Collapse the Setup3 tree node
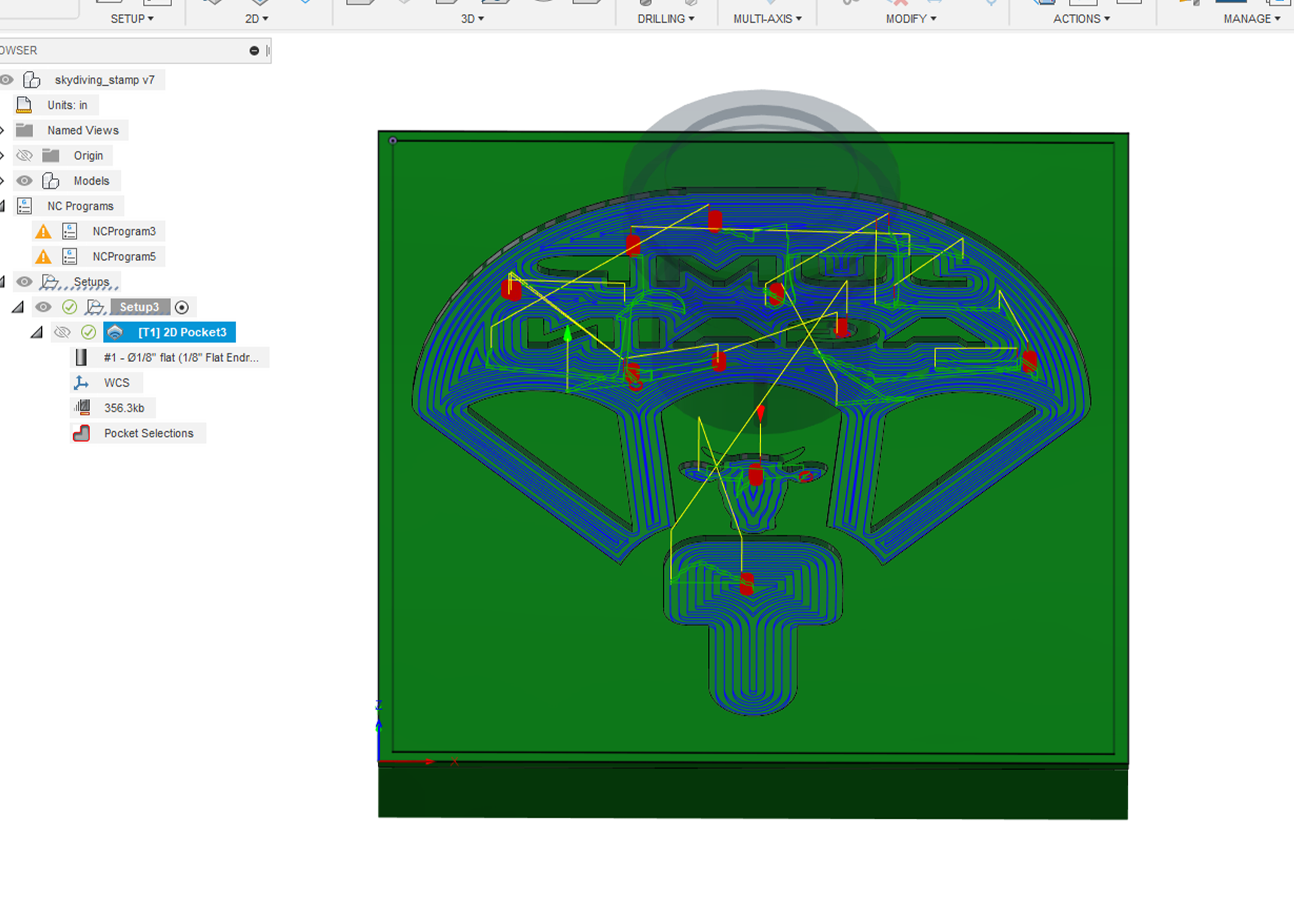The image size is (1294, 924). pyautogui.click(x=18, y=307)
